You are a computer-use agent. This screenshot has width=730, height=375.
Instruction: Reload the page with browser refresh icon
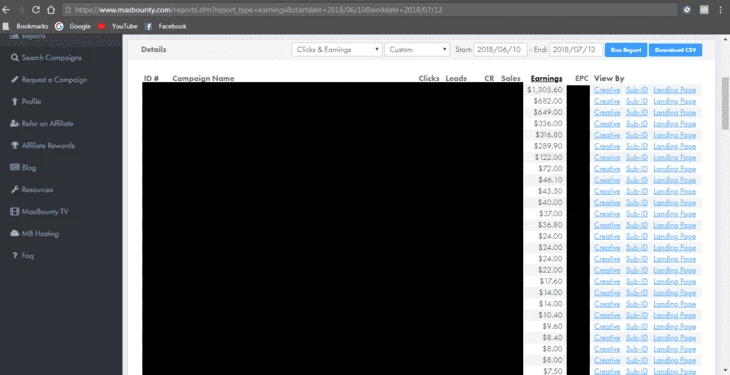(x=36, y=9)
